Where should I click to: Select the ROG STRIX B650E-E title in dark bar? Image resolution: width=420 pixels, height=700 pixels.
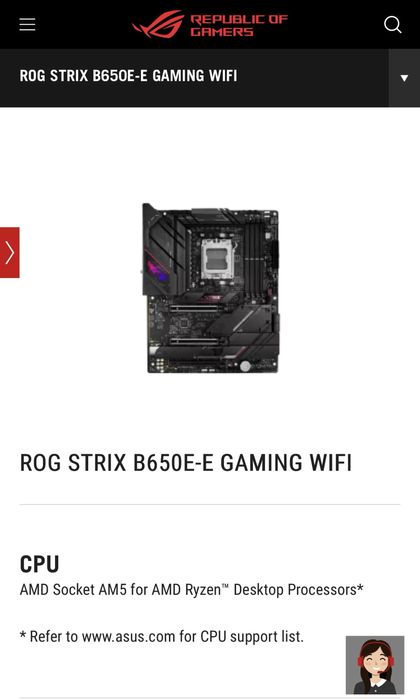pyautogui.click(x=129, y=76)
